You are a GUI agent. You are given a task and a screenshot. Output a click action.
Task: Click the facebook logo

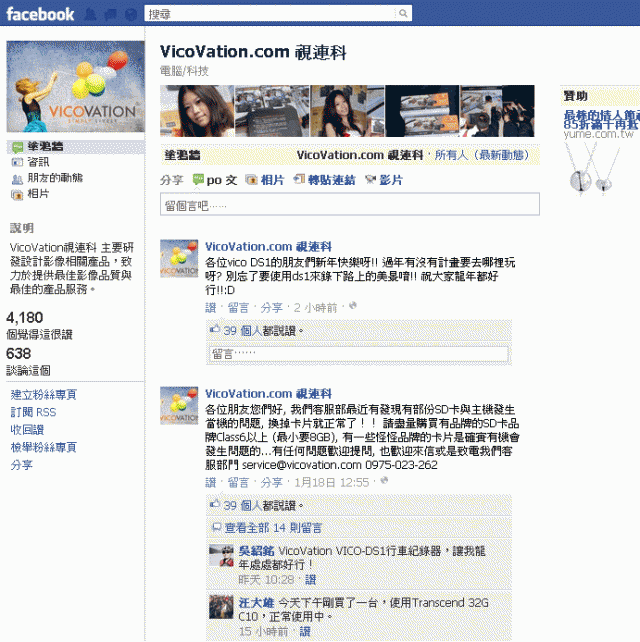[x=40, y=14]
